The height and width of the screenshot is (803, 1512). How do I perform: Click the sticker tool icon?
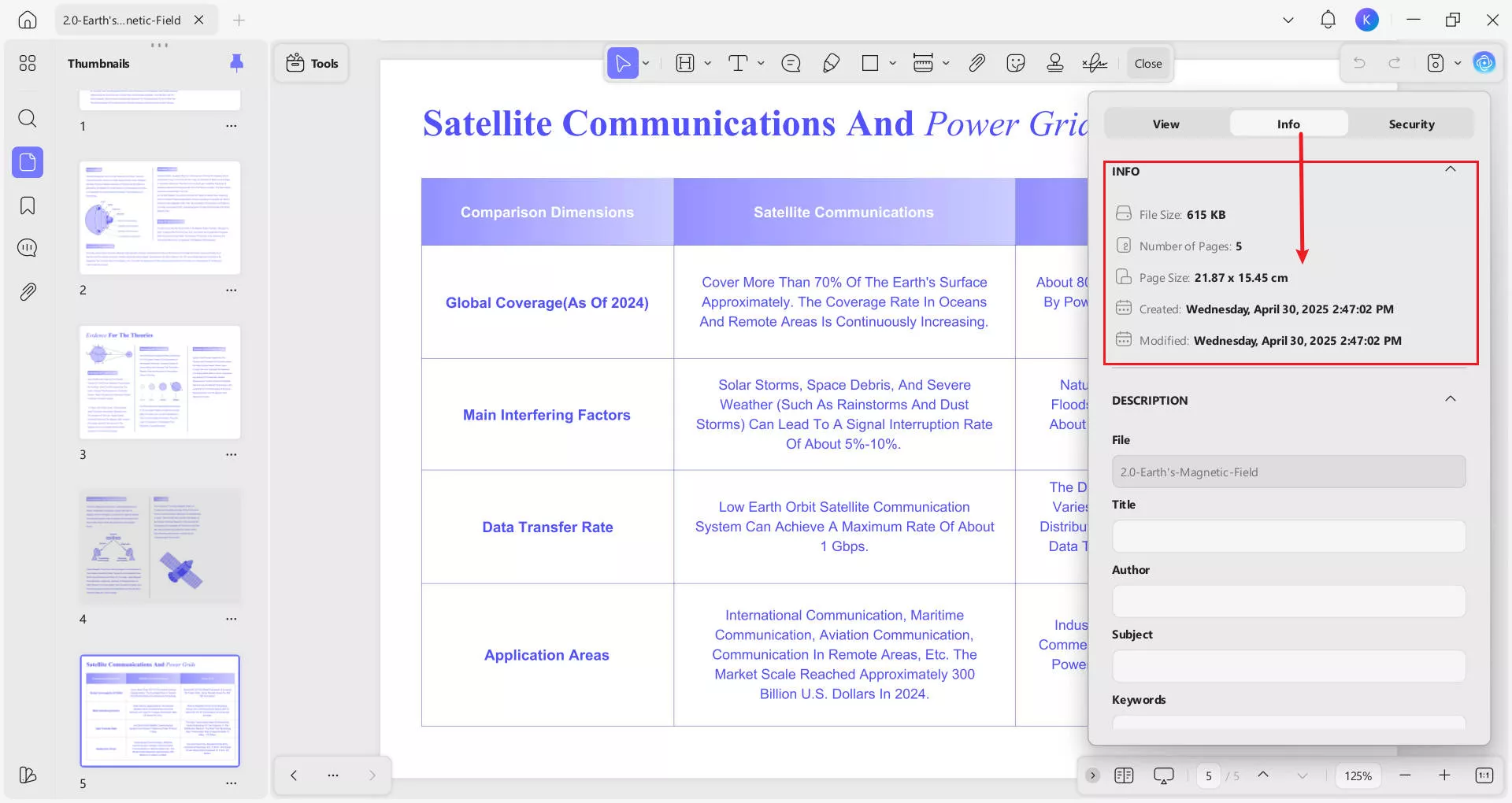[x=1016, y=64]
